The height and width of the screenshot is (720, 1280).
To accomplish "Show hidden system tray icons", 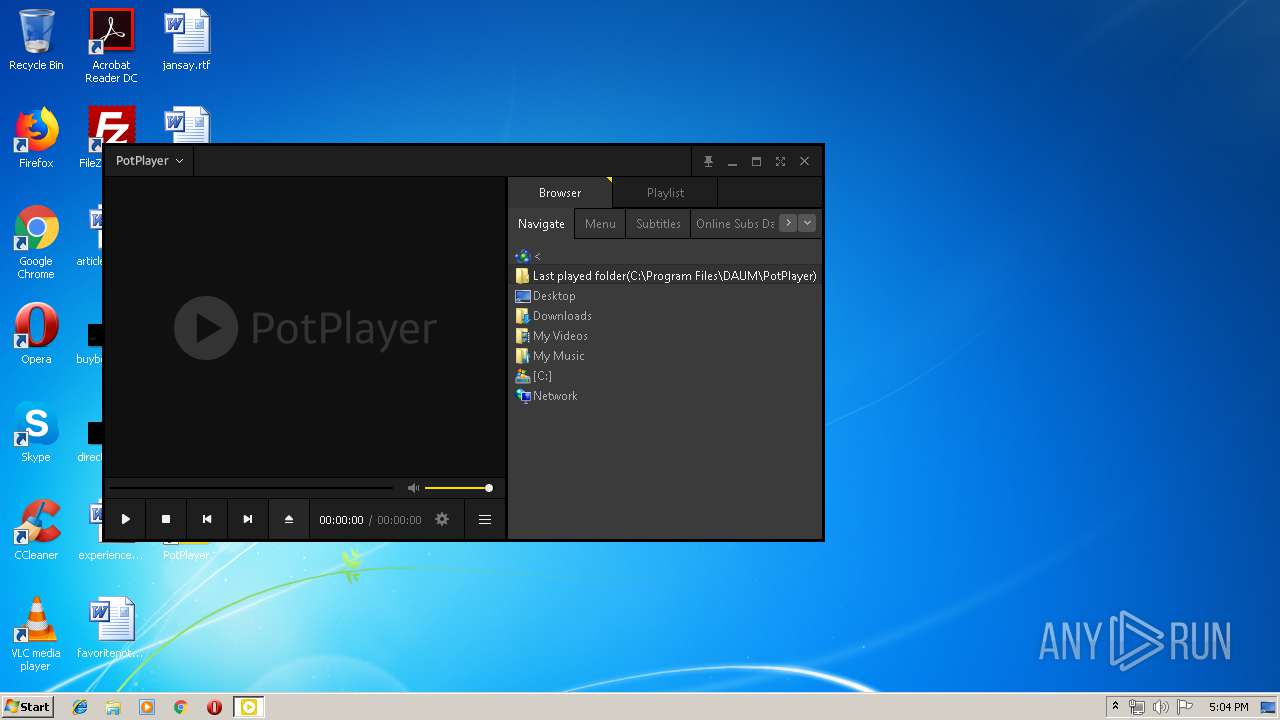I will 1115,707.
